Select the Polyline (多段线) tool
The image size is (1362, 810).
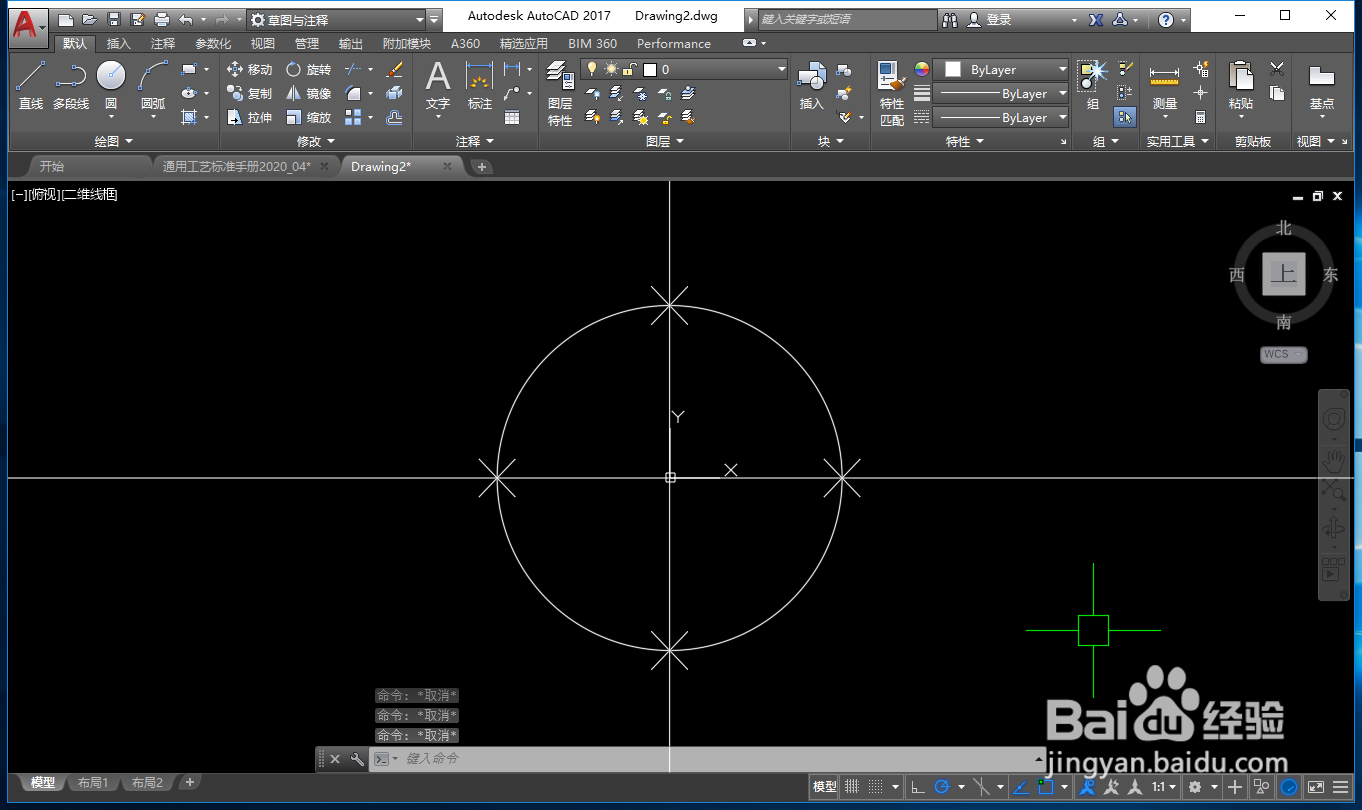(x=71, y=84)
